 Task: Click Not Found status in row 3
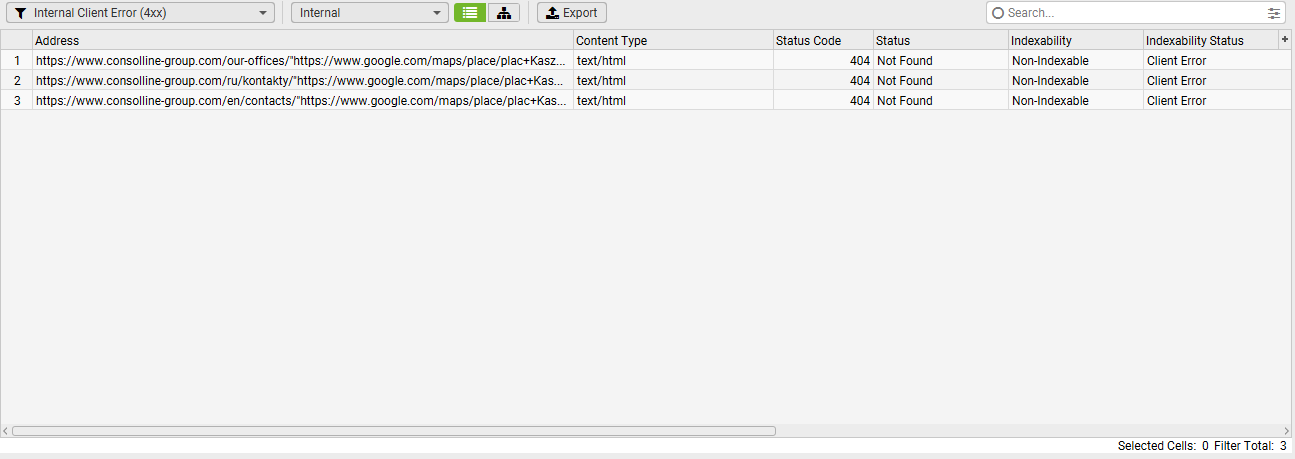(x=941, y=100)
